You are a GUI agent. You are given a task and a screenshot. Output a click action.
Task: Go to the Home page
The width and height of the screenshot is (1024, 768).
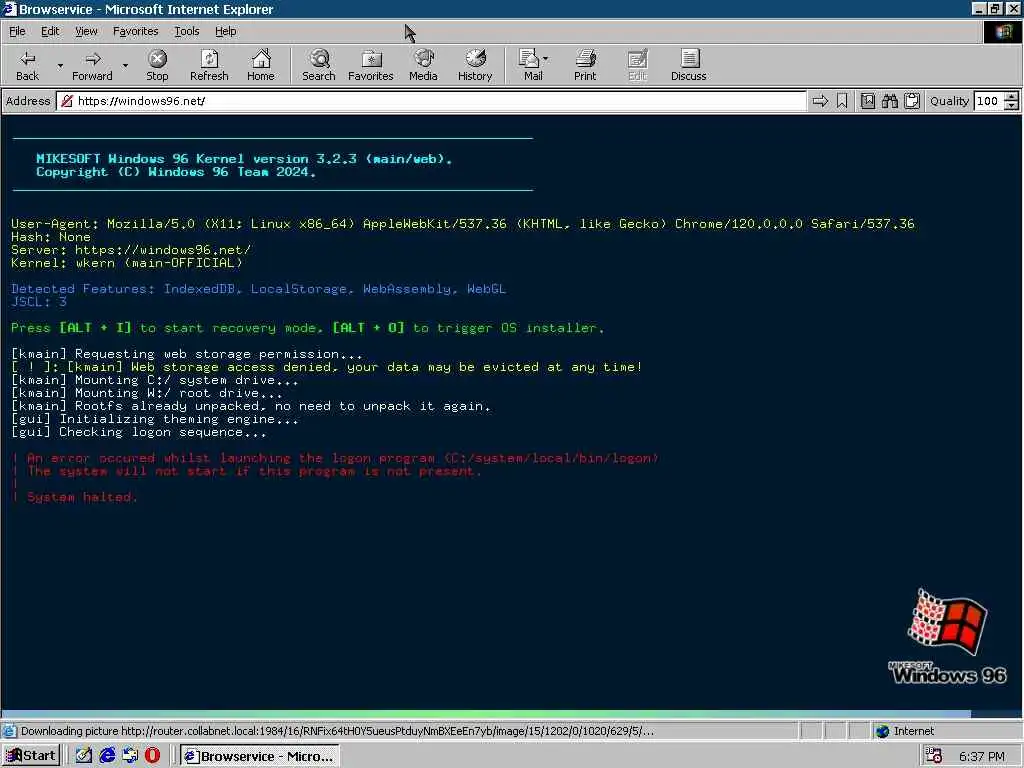pos(261,65)
